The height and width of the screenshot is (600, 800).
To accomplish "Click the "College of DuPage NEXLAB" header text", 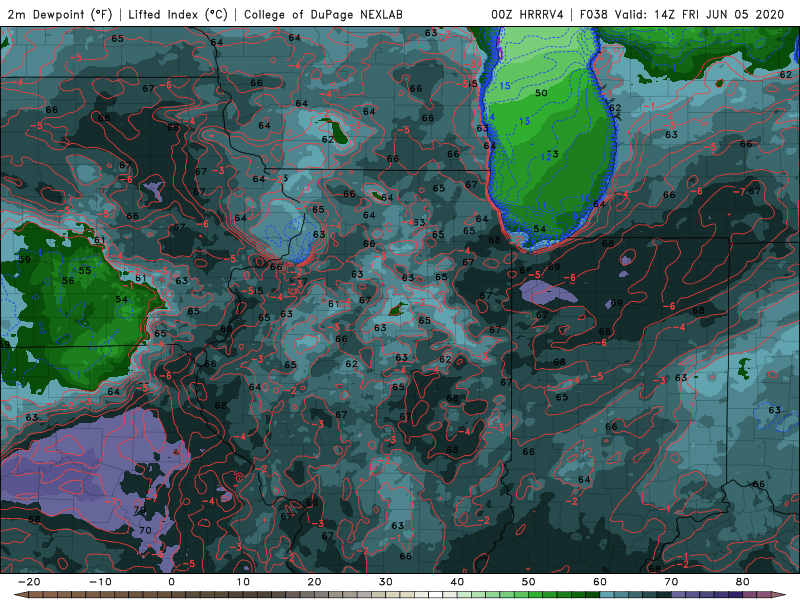I will pos(323,14).
